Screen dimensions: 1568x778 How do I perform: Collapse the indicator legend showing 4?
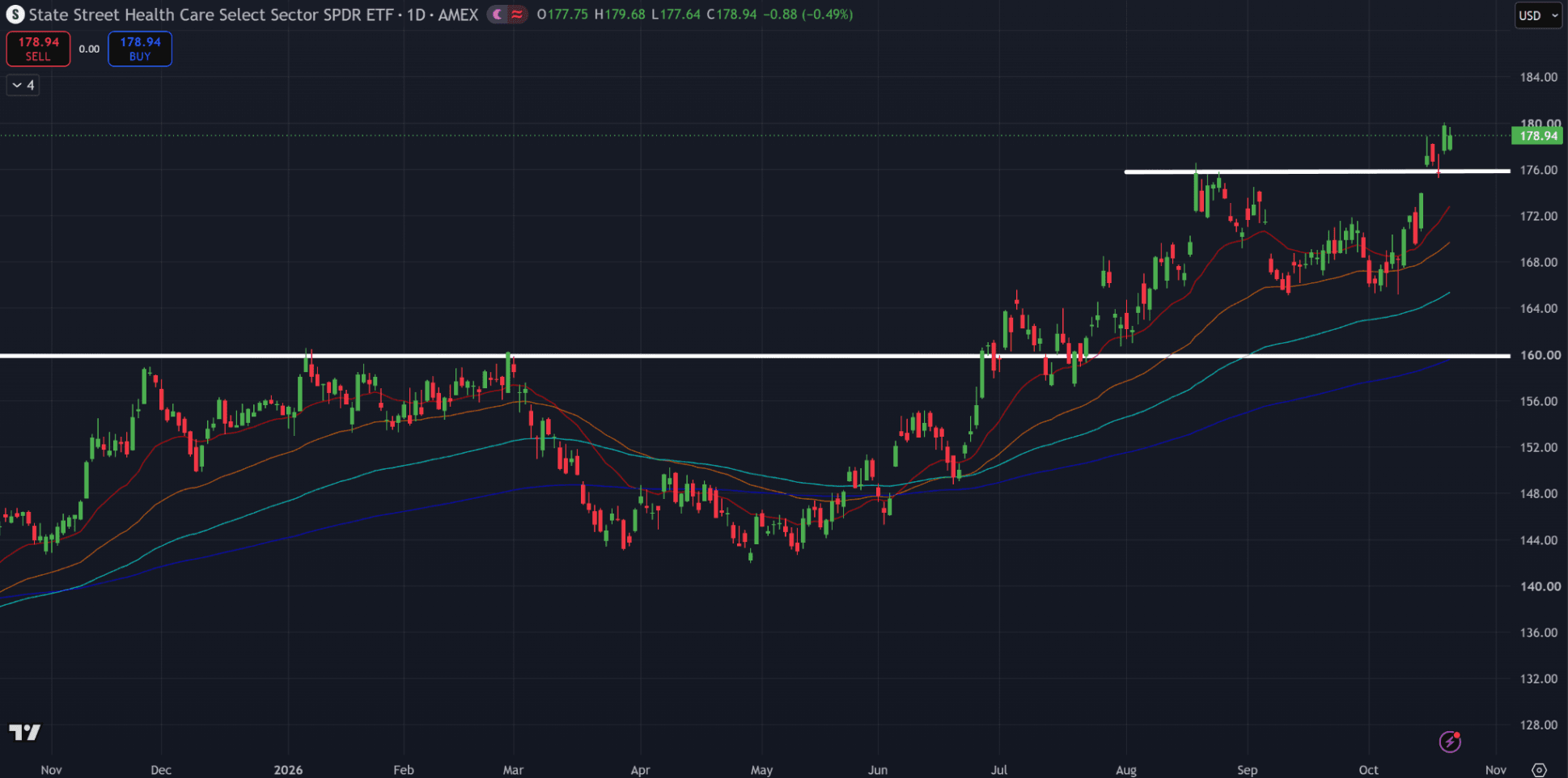pos(23,85)
